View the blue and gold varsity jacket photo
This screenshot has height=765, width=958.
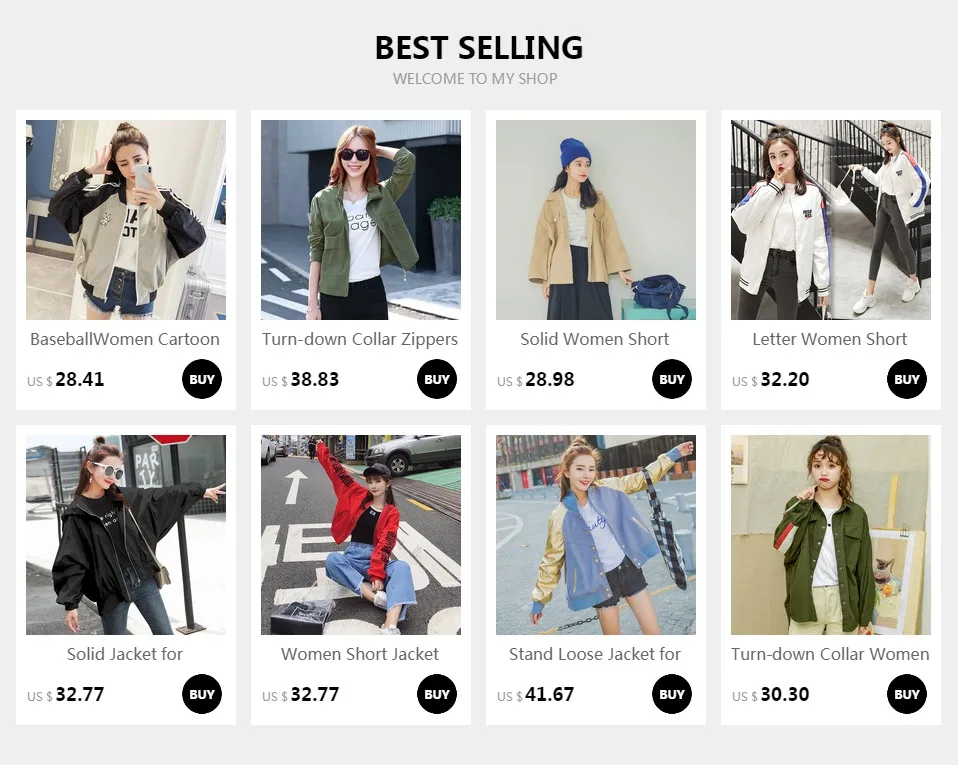point(596,535)
